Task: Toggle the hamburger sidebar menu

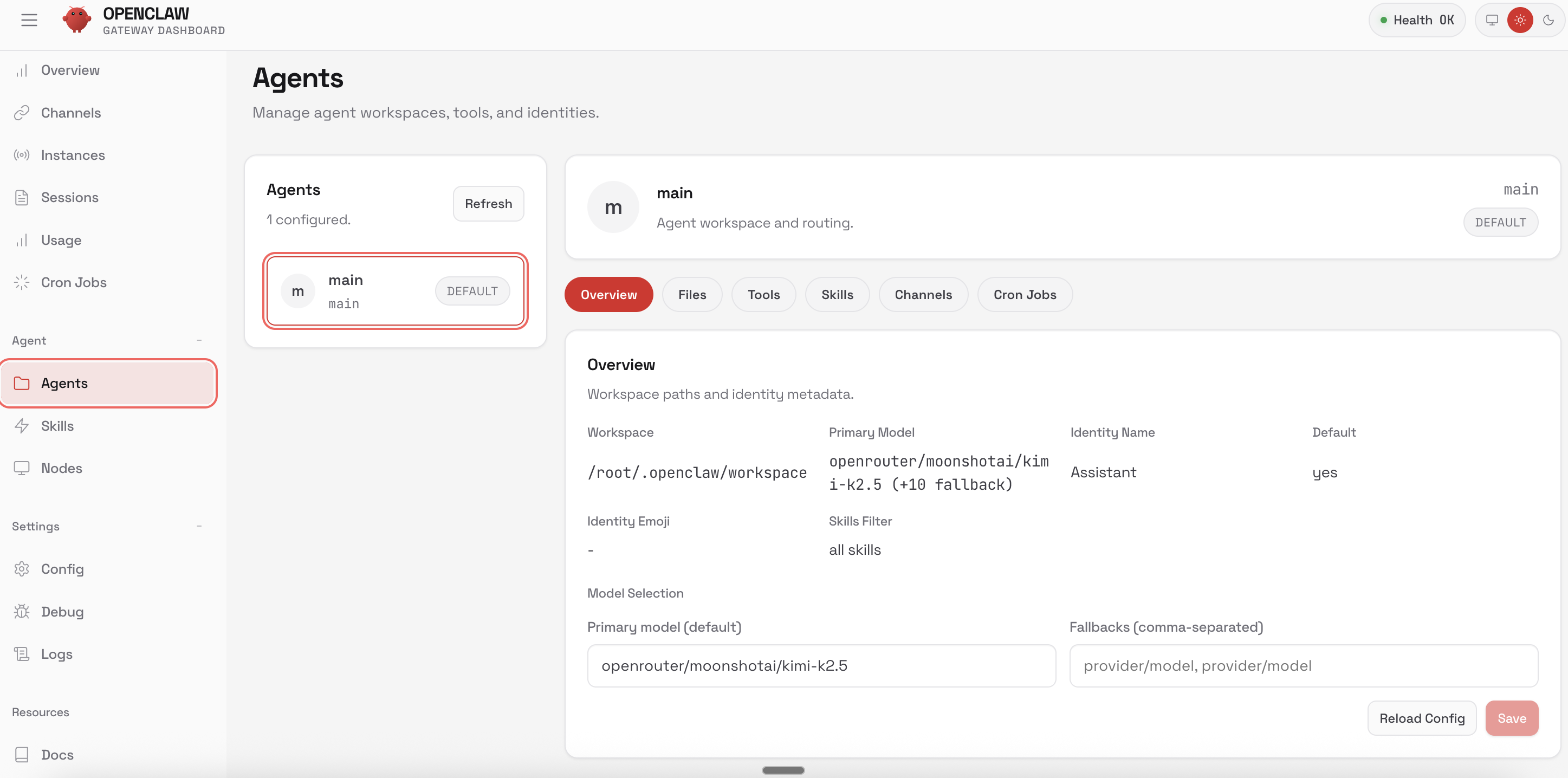Action: 29,20
